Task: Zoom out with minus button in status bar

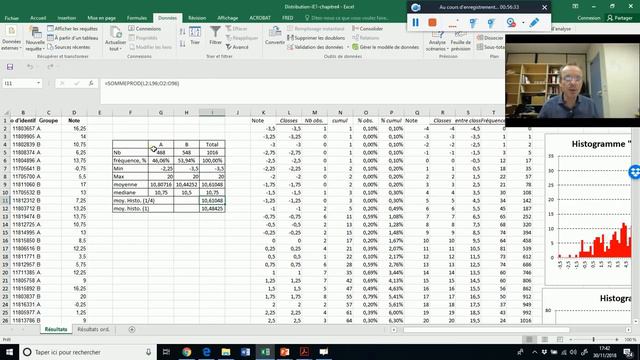Action: (x=571, y=340)
